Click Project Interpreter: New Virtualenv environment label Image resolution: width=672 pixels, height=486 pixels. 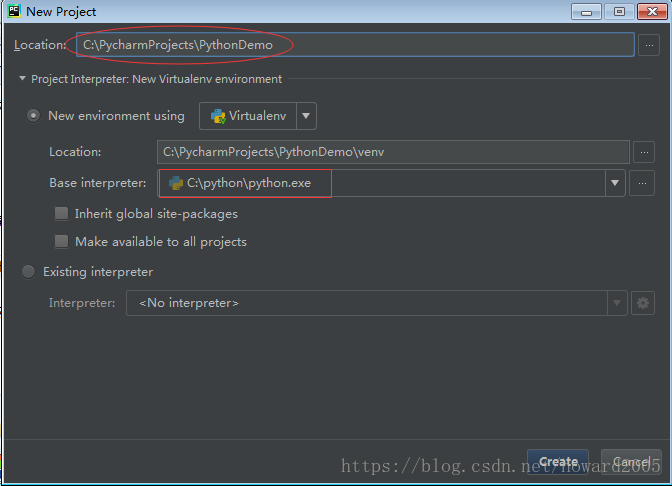click(x=156, y=79)
